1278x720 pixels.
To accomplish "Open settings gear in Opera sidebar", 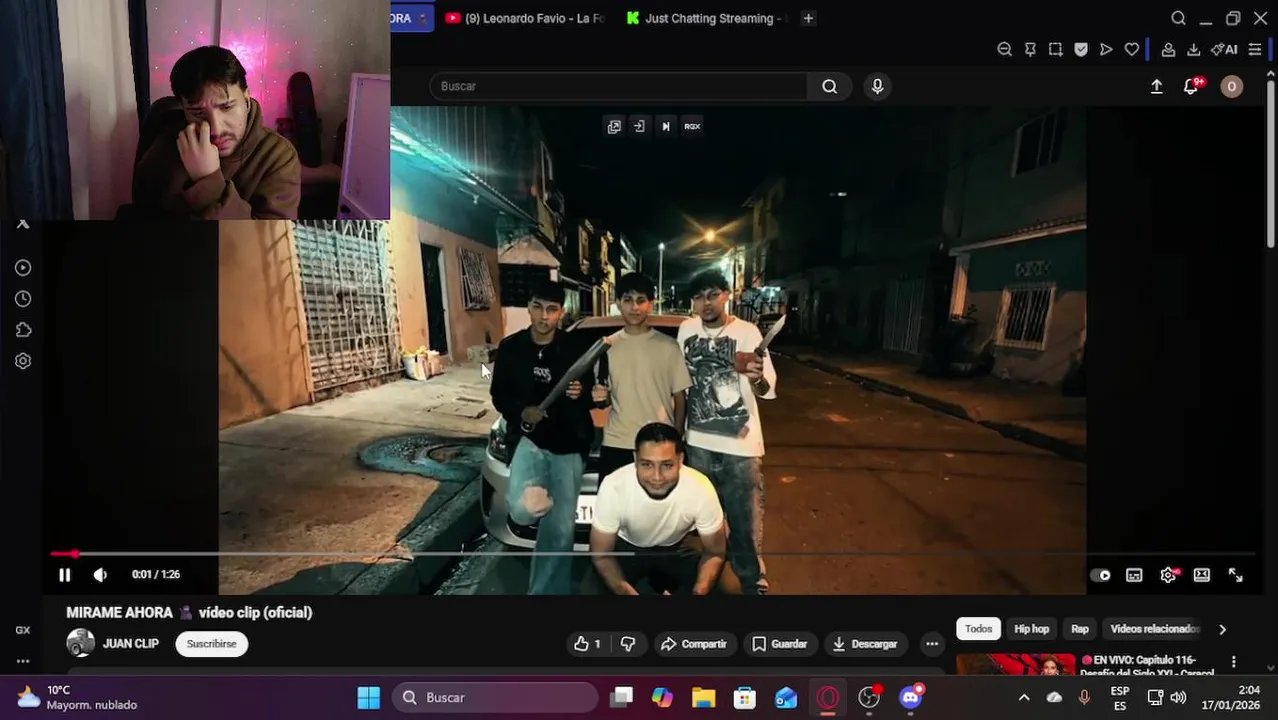I will click(x=23, y=361).
